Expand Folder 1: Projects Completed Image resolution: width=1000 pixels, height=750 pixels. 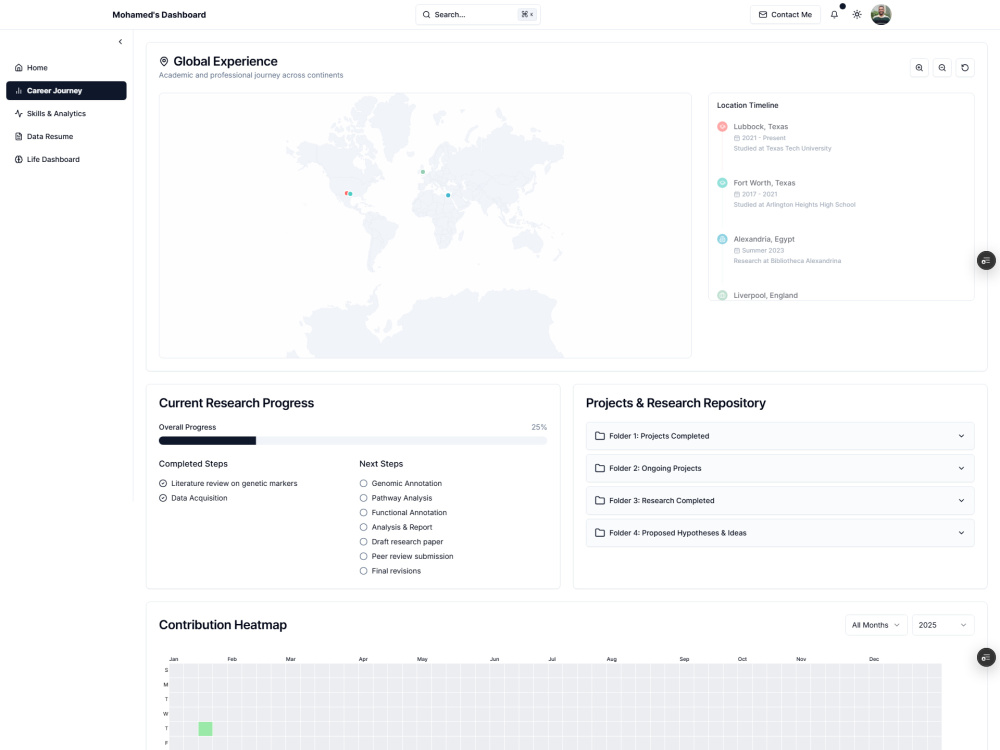pos(779,436)
